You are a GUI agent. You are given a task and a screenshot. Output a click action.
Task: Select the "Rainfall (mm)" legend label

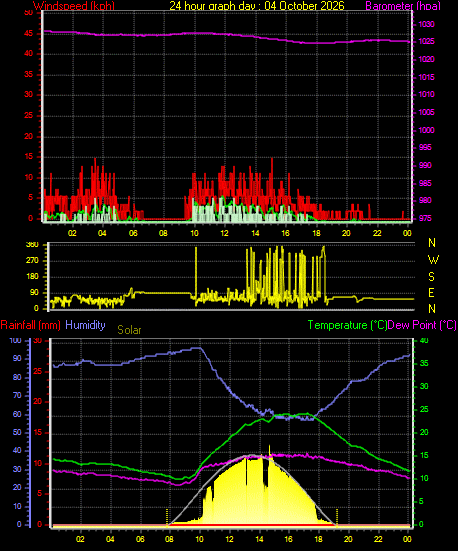click(31, 325)
